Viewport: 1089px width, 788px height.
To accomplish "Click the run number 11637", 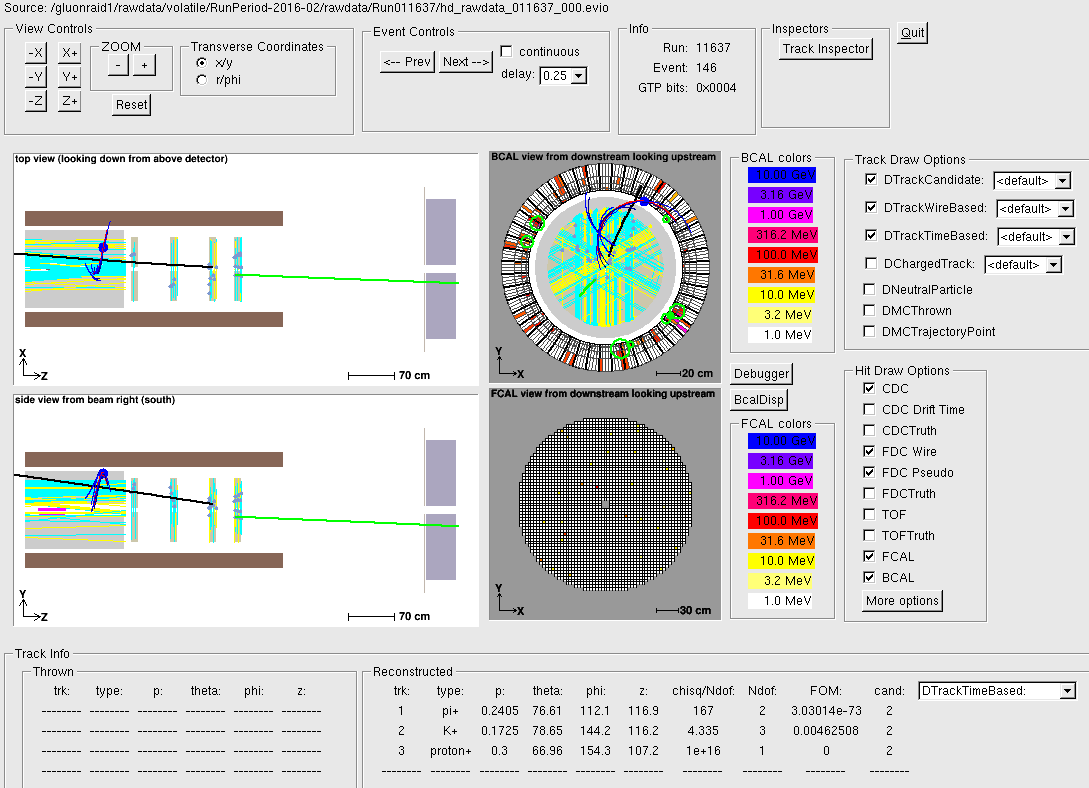I will (x=713, y=48).
